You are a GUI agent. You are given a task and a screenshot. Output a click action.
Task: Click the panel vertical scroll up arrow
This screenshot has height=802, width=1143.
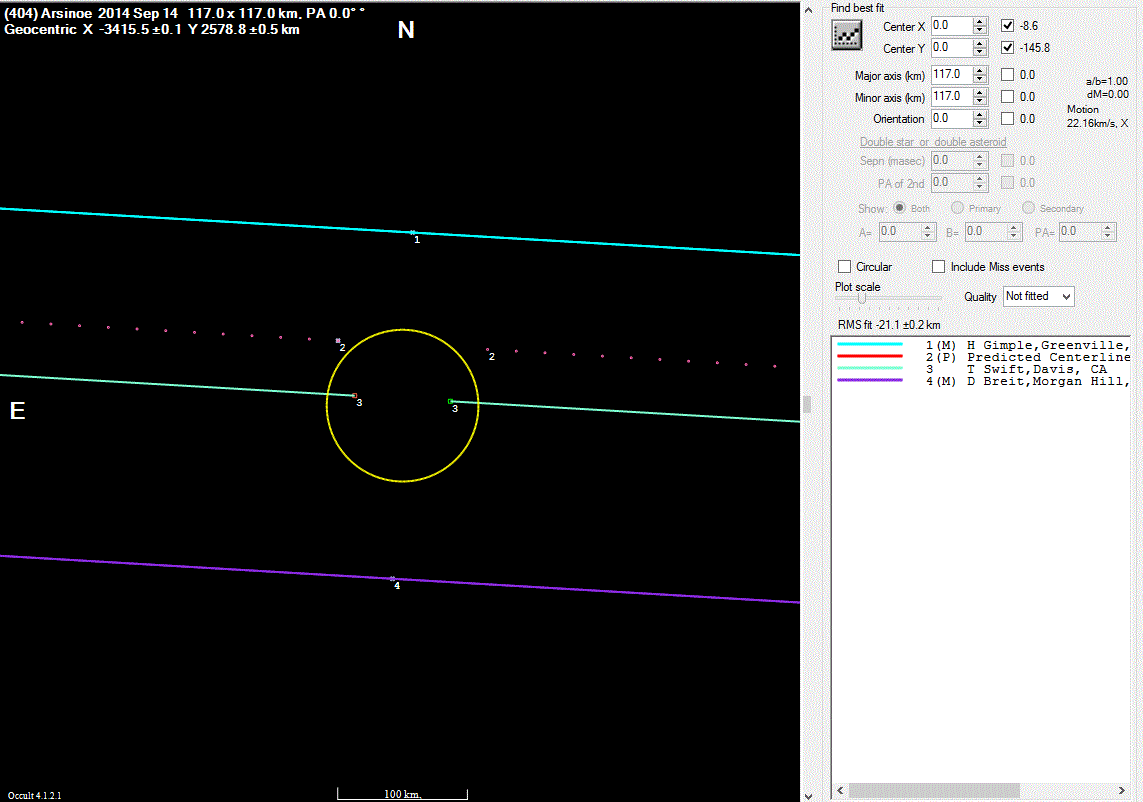[808, 10]
